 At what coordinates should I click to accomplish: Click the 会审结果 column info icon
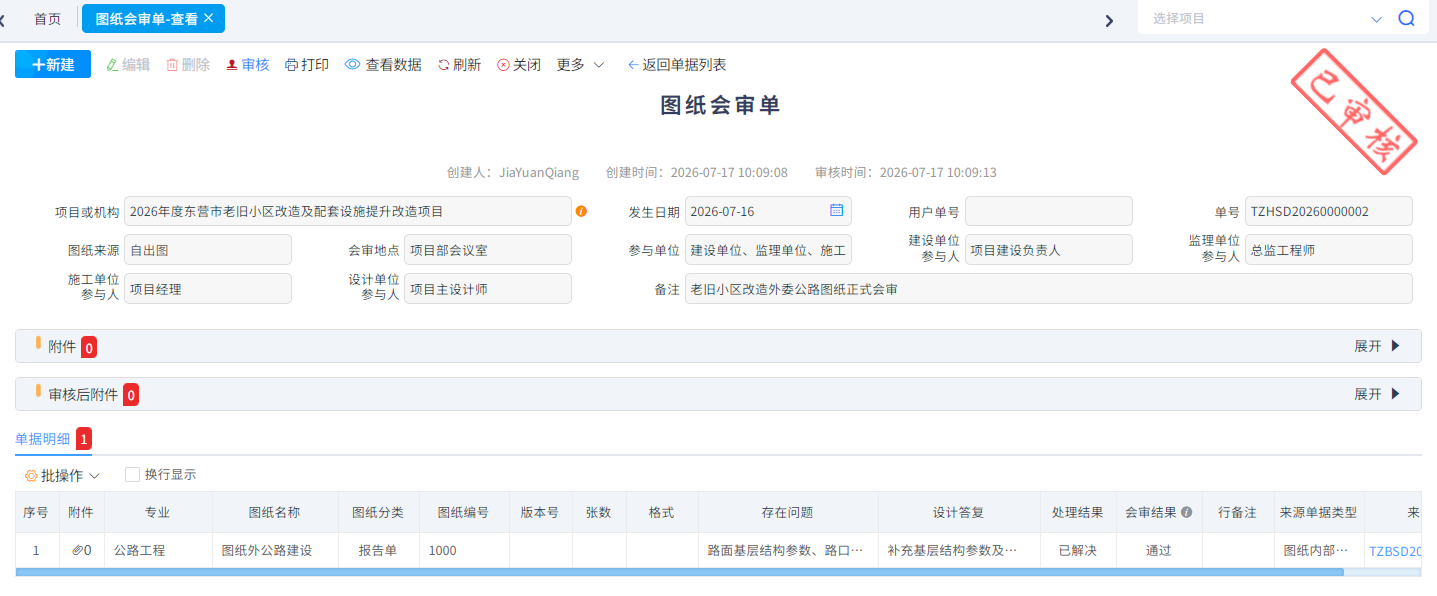point(1186,512)
